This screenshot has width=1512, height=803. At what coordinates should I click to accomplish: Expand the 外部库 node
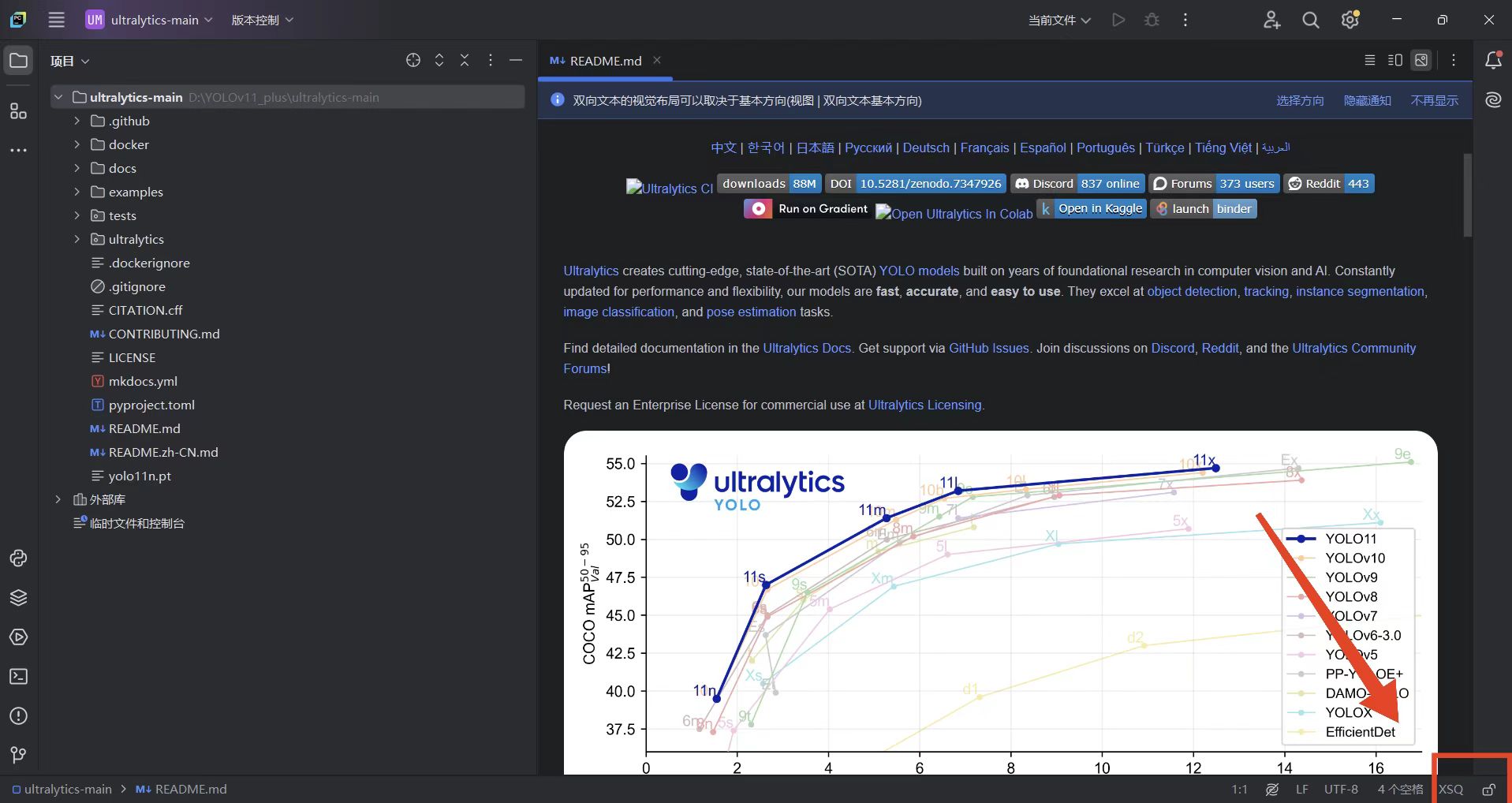coord(58,499)
